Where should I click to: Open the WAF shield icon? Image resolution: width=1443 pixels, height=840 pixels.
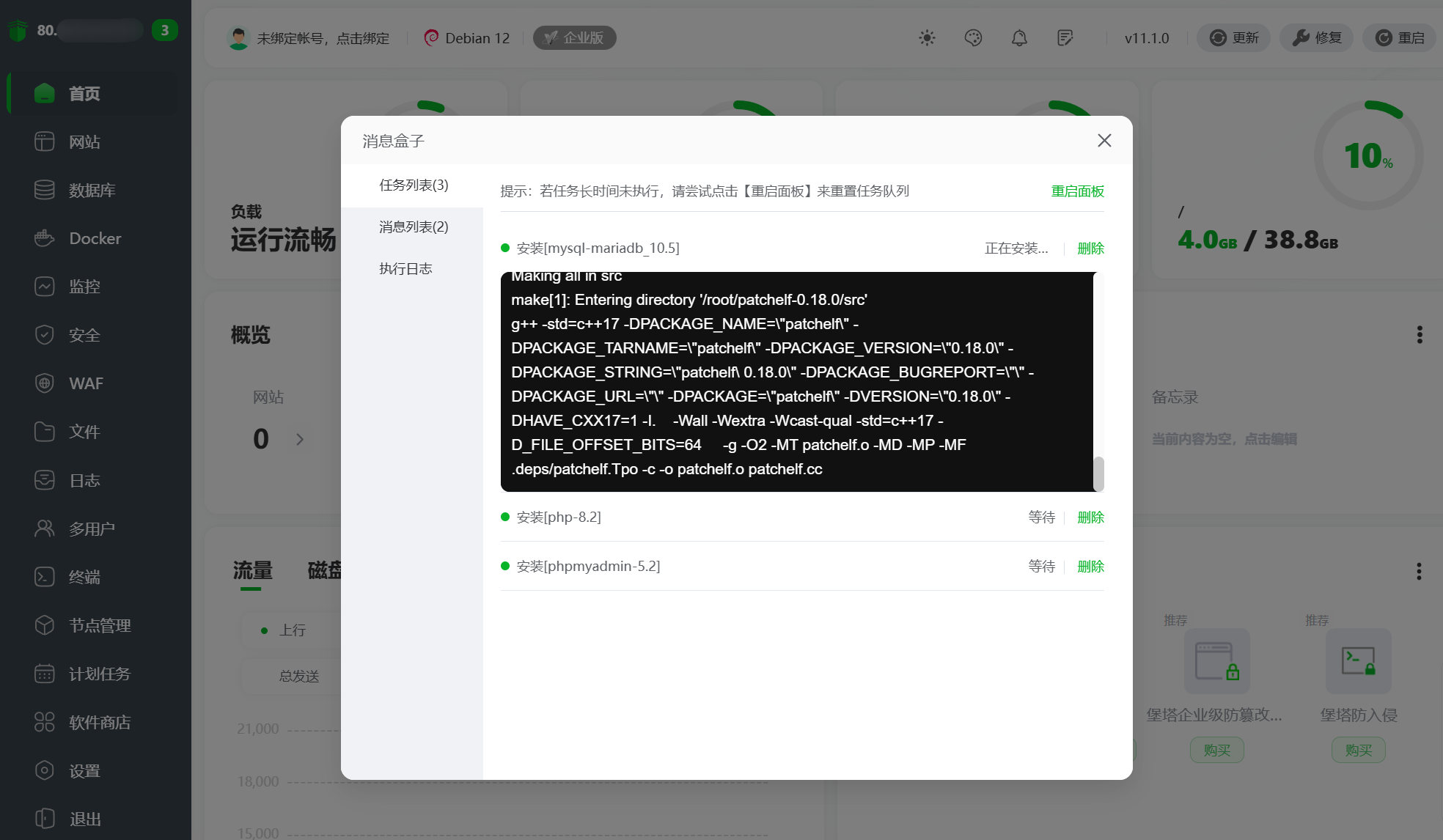tap(45, 383)
